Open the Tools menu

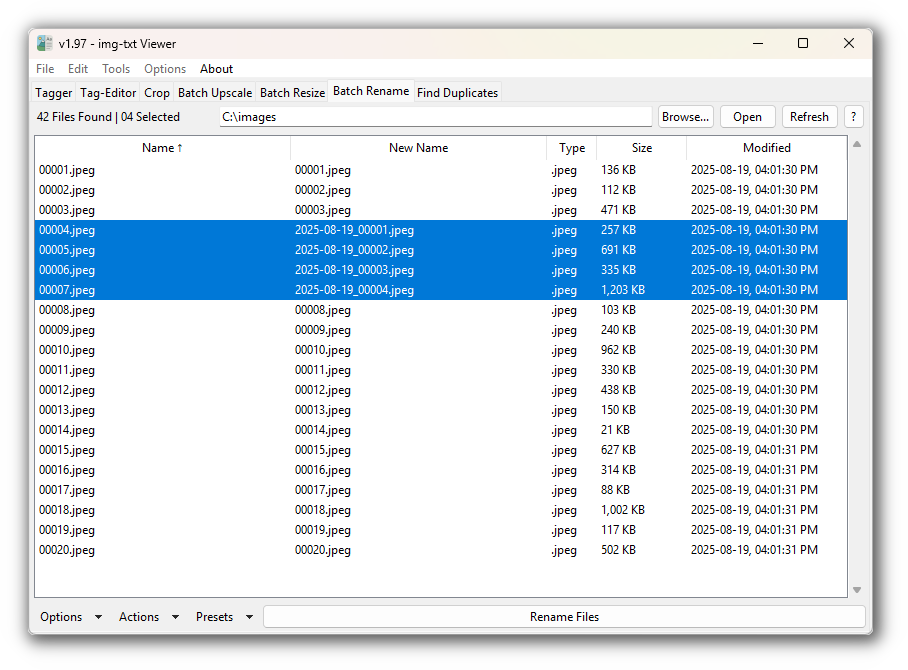[x=116, y=69]
